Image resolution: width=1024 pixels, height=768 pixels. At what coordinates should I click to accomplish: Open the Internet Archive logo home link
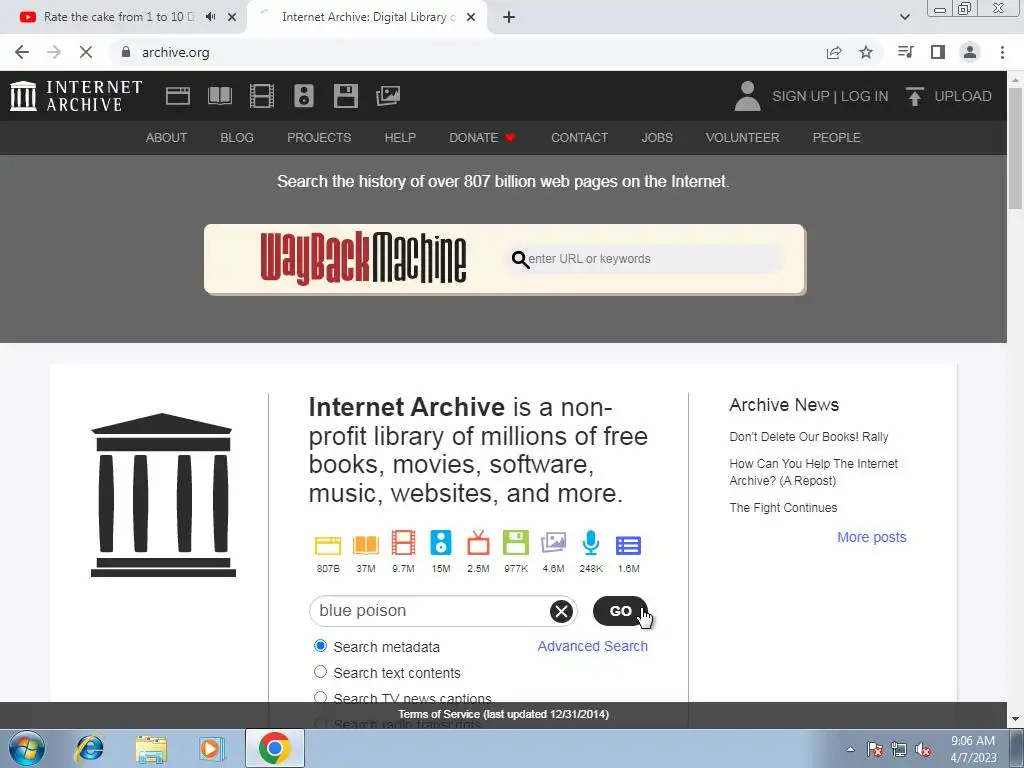(76, 96)
